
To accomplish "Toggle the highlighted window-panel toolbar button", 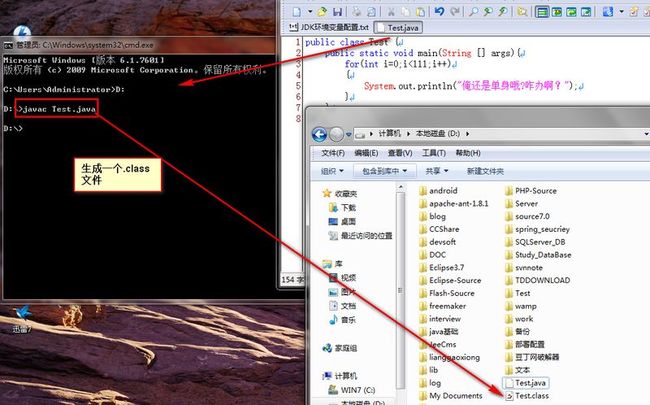I will 542,12.
